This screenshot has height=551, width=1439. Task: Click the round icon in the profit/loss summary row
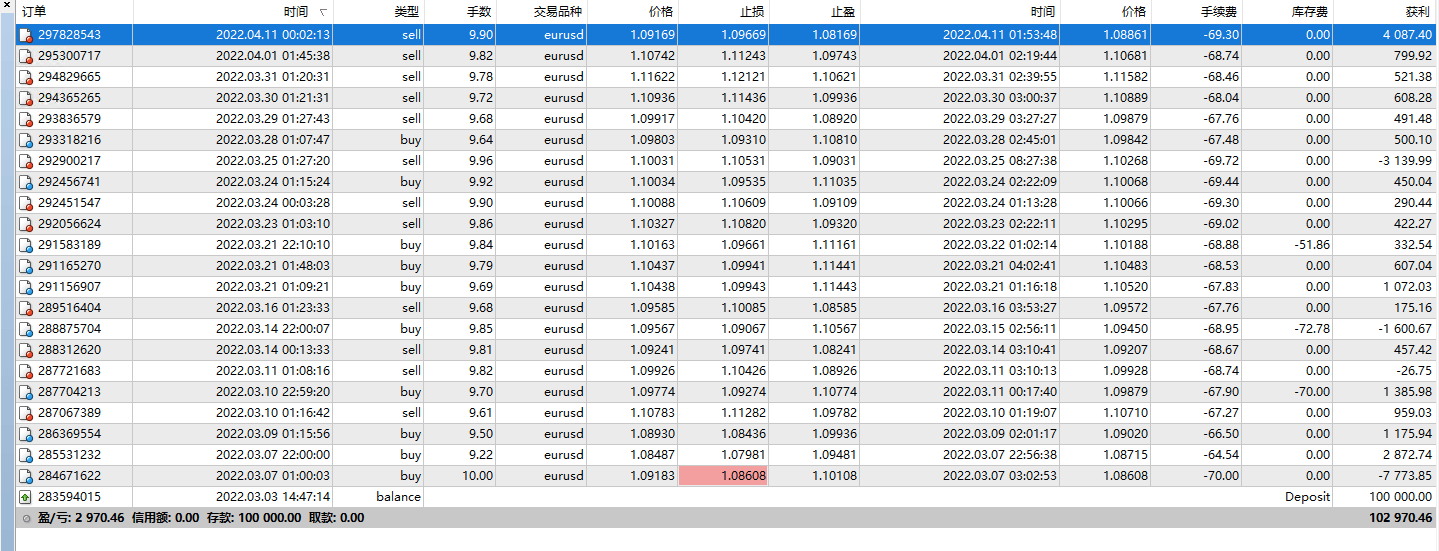point(26,518)
